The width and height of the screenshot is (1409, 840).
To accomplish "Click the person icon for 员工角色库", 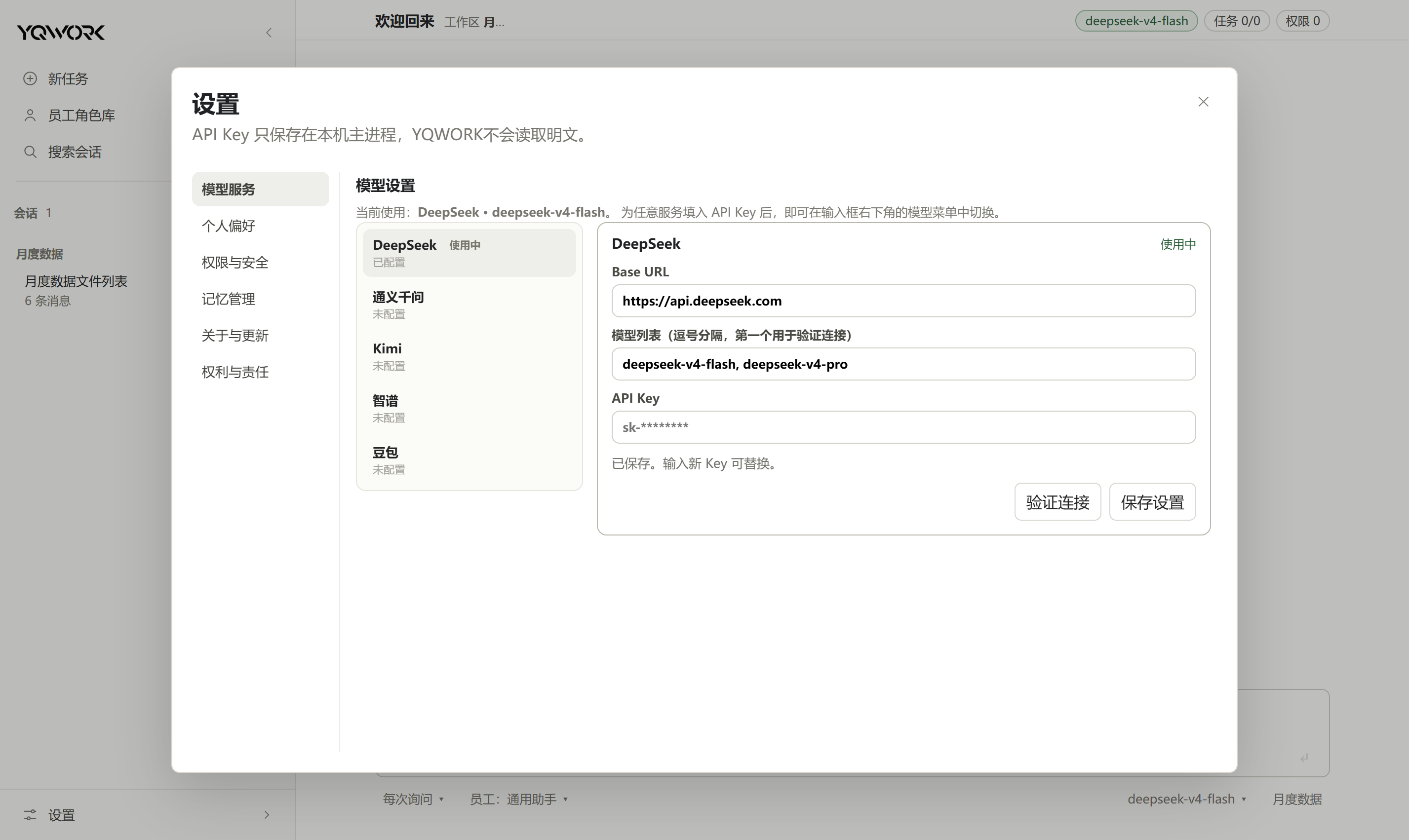I will tap(30, 115).
